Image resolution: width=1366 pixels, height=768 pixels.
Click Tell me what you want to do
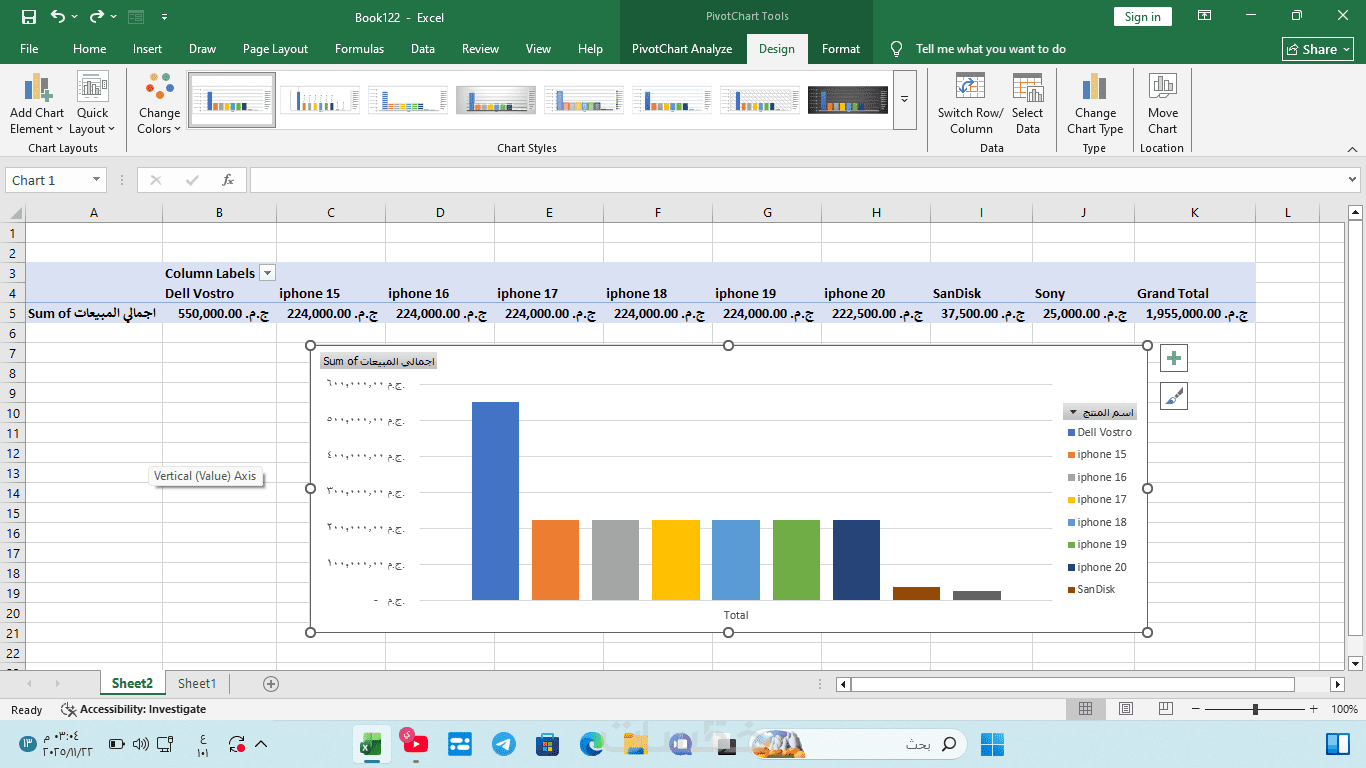[990, 49]
